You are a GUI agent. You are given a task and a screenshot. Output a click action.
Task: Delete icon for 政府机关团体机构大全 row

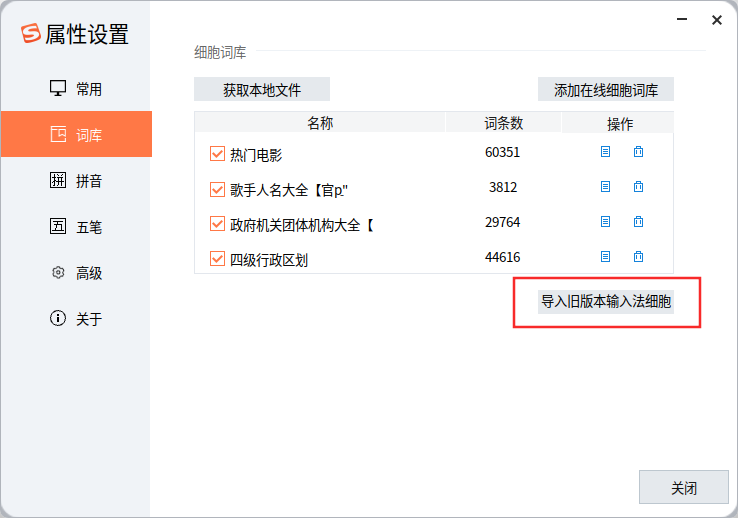pos(638,222)
